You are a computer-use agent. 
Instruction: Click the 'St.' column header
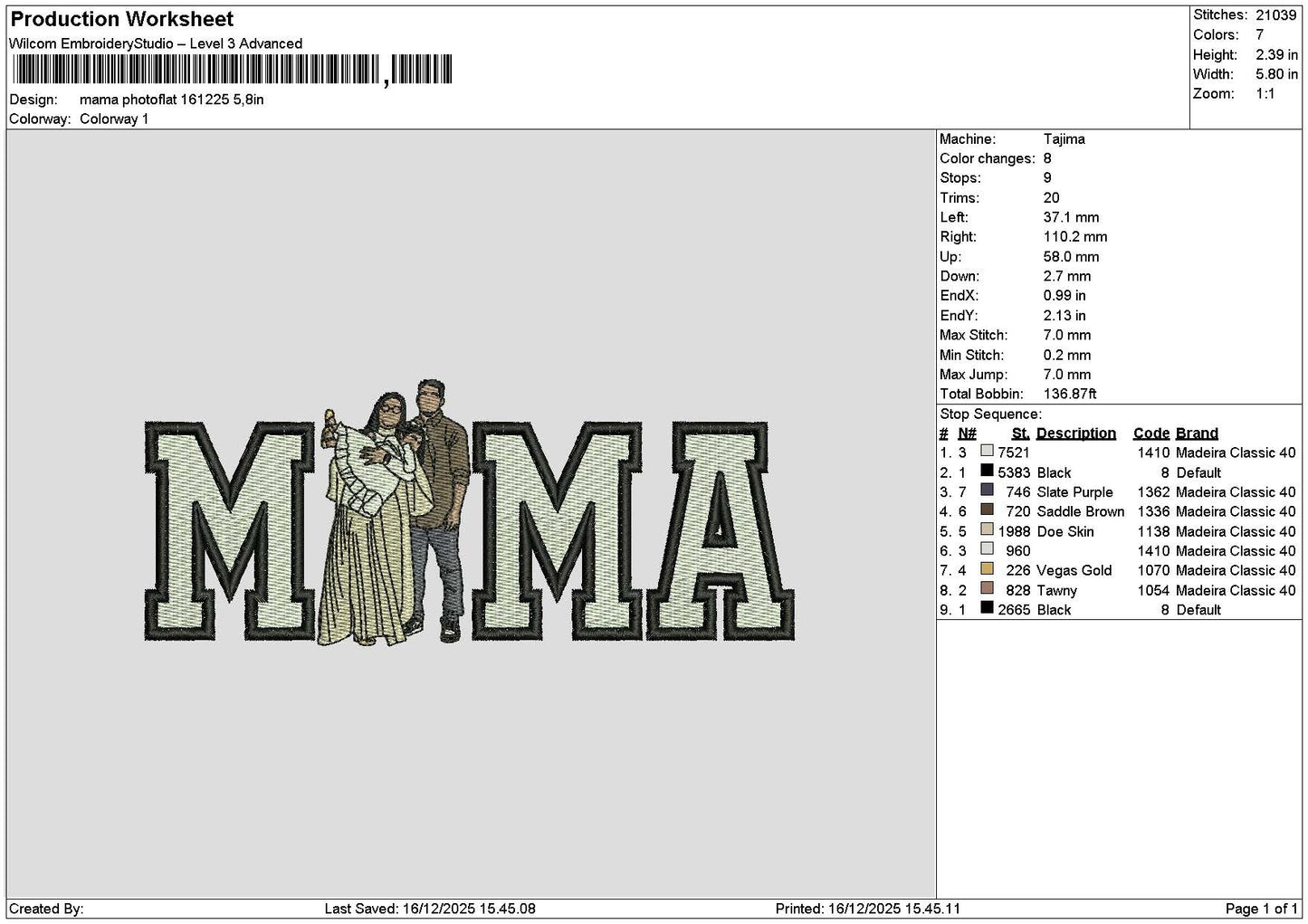pyautogui.click(x=1021, y=433)
